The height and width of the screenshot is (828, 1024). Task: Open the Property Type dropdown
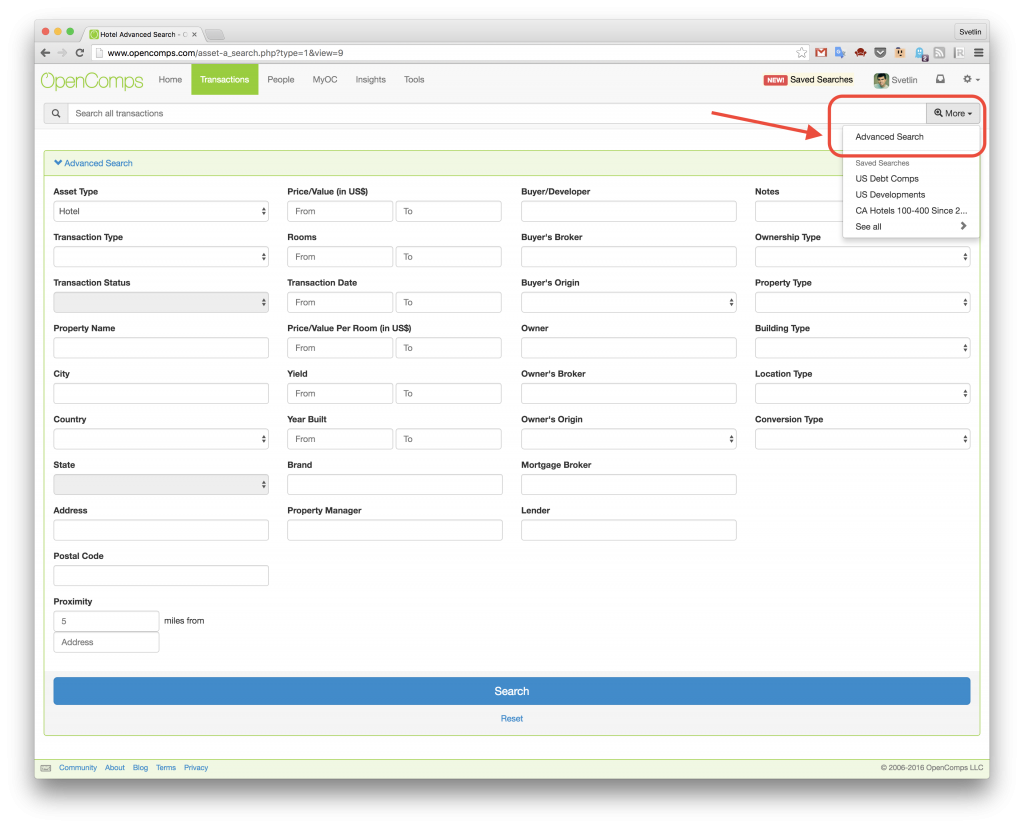pos(862,303)
